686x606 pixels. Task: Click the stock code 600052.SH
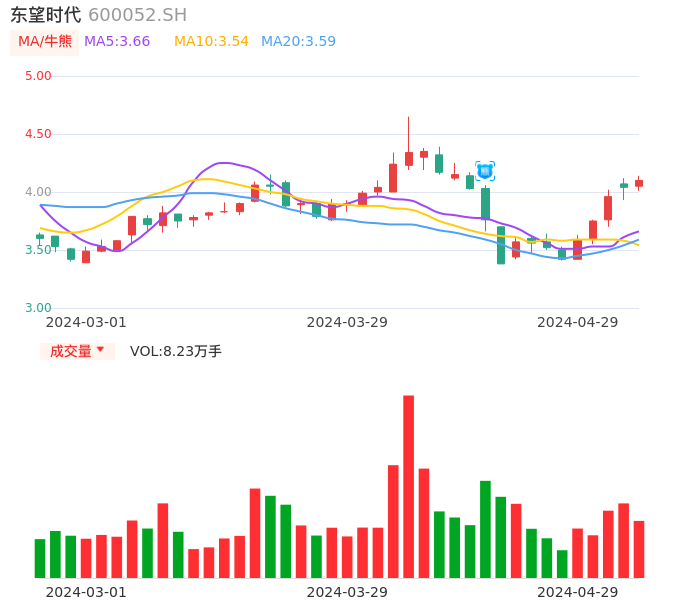point(137,15)
